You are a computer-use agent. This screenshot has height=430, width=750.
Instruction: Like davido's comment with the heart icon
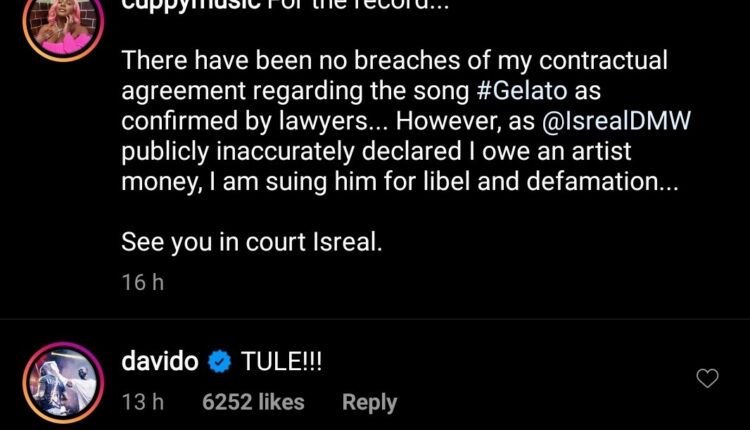(x=707, y=378)
